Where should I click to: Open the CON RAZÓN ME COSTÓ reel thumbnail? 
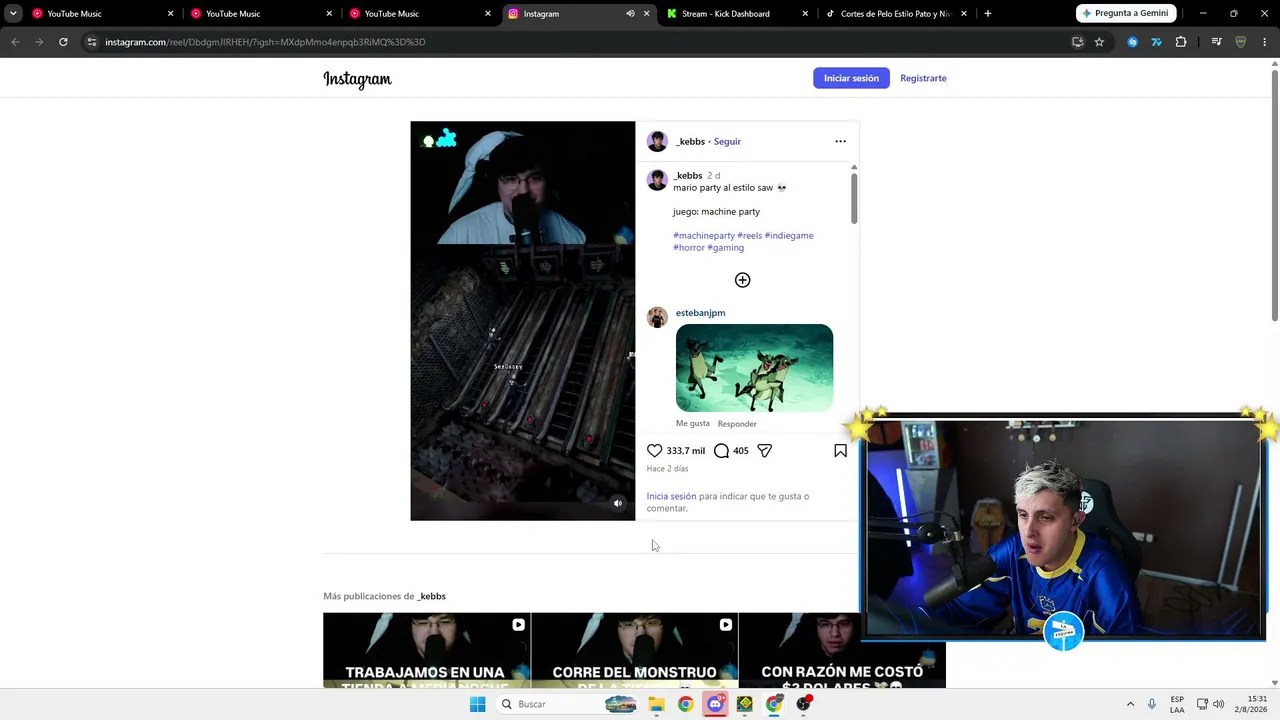click(842, 651)
